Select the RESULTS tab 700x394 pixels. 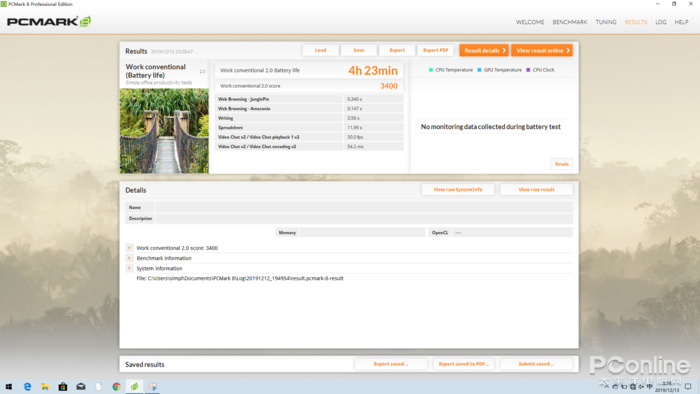[636, 22]
